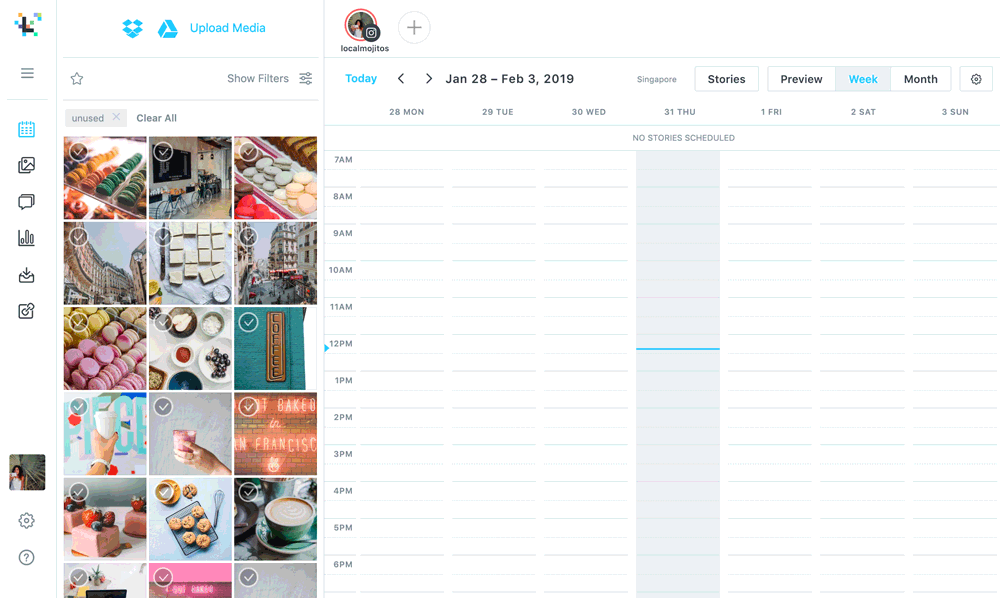Image resolution: width=1000 pixels, height=598 pixels.
Task: Clear All filters
Action: pyautogui.click(x=156, y=118)
